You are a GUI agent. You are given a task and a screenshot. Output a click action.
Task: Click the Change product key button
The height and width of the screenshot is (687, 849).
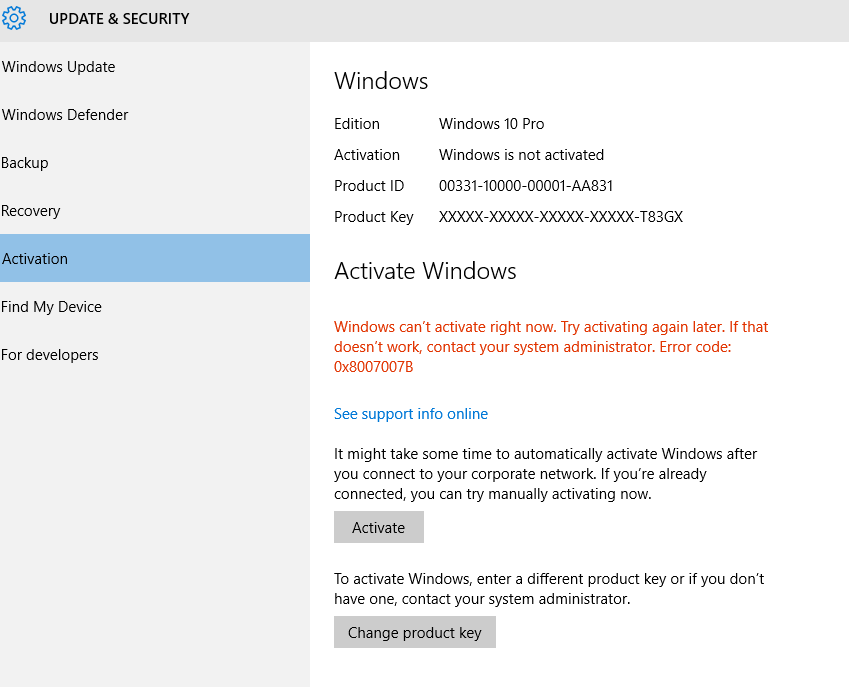point(415,632)
